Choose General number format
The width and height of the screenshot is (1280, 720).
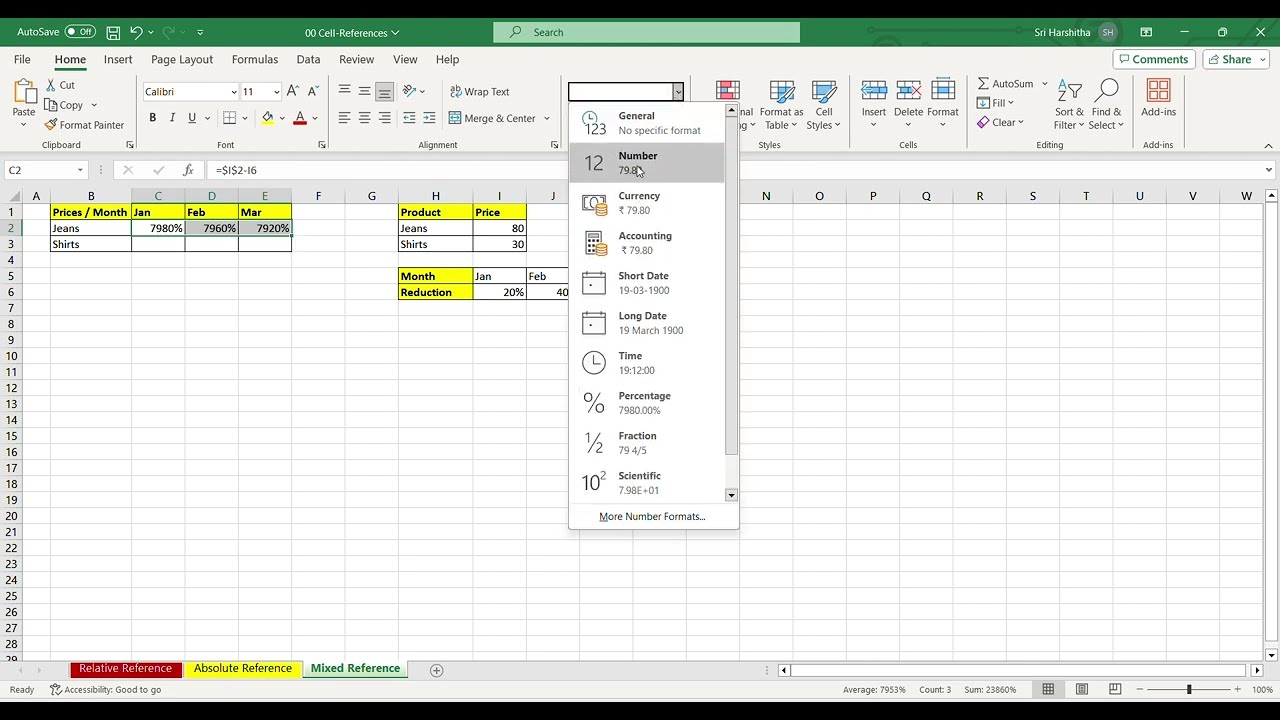pos(647,123)
